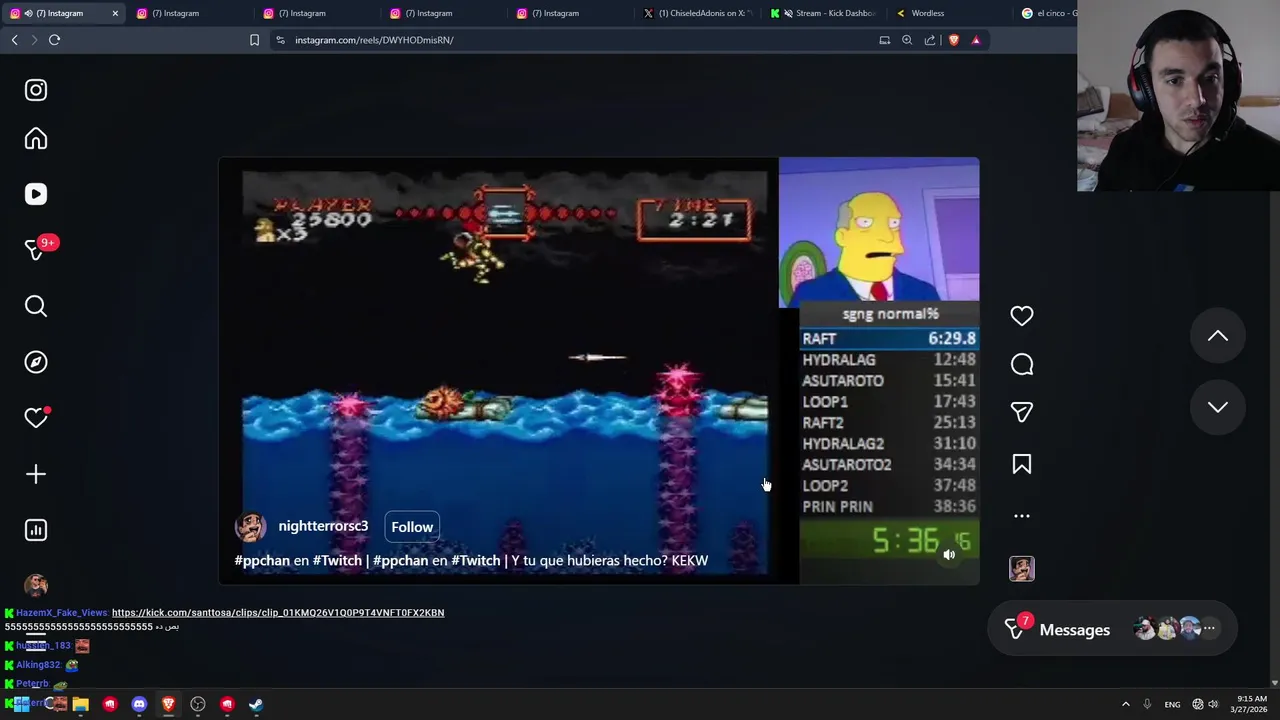The height and width of the screenshot is (720, 1280).
Task: Mute the reel audio speaker icon
Action: point(949,555)
